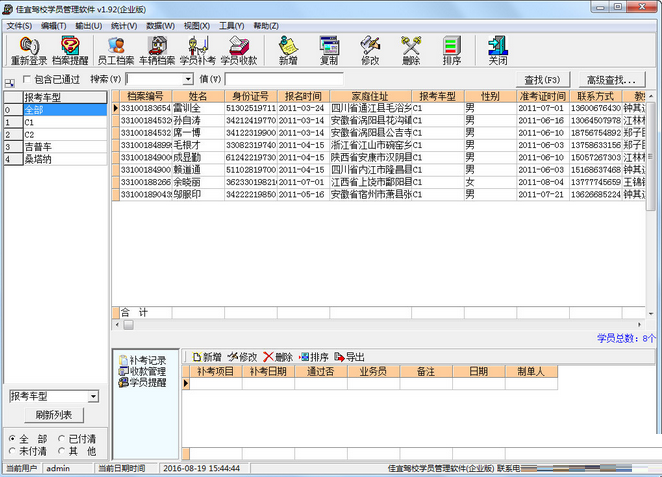This screenshot has height=477, width=662.
Task: Open the 视图(X) menu
Action: pos(197,26)
